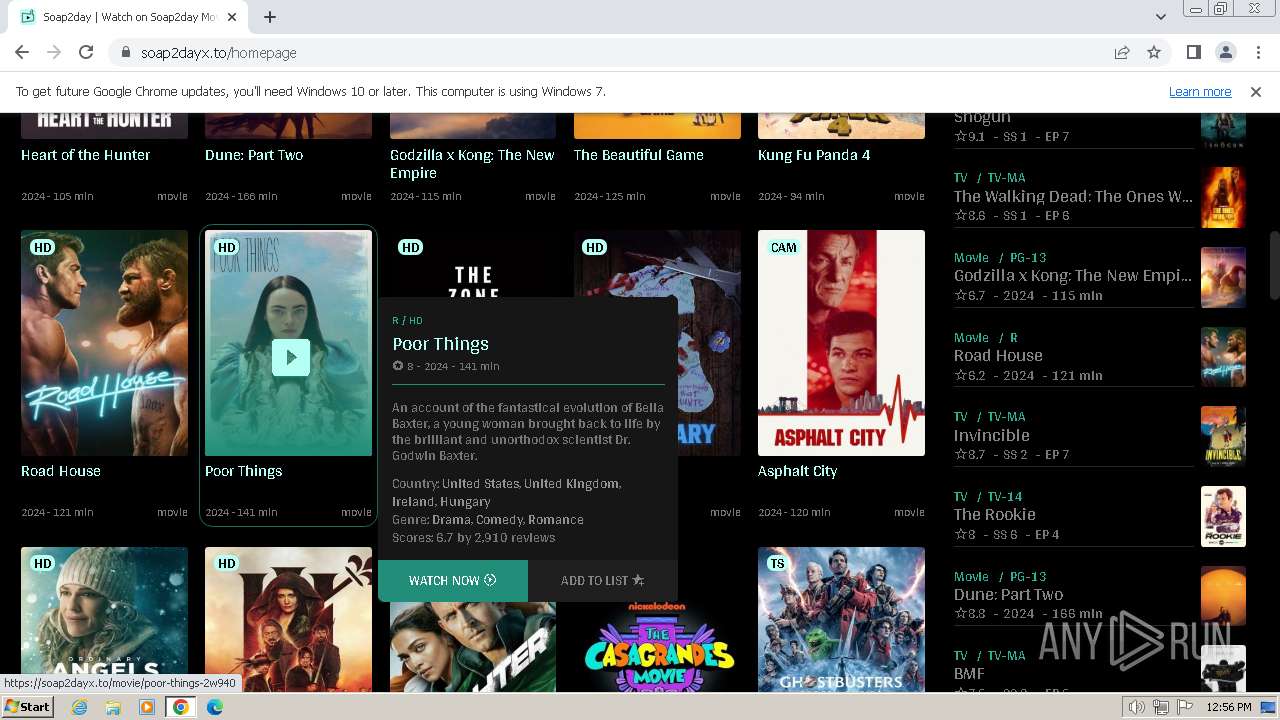This screenshot has height=720, width=1280.
Task: Open the Ordinary Angels poster
Action: pos(104,619)
